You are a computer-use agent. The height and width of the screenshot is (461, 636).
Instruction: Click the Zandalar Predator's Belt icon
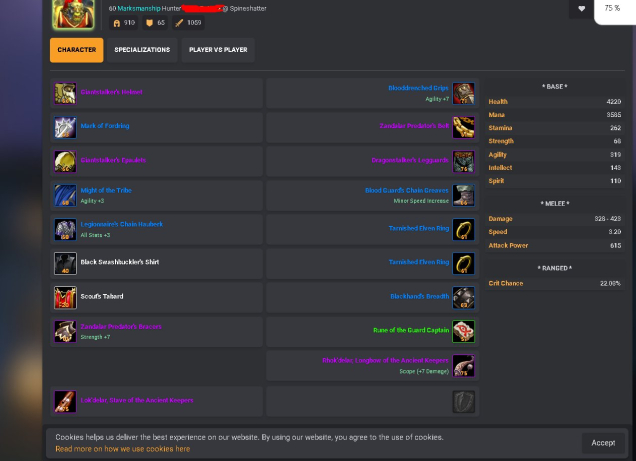pos(464,127)
